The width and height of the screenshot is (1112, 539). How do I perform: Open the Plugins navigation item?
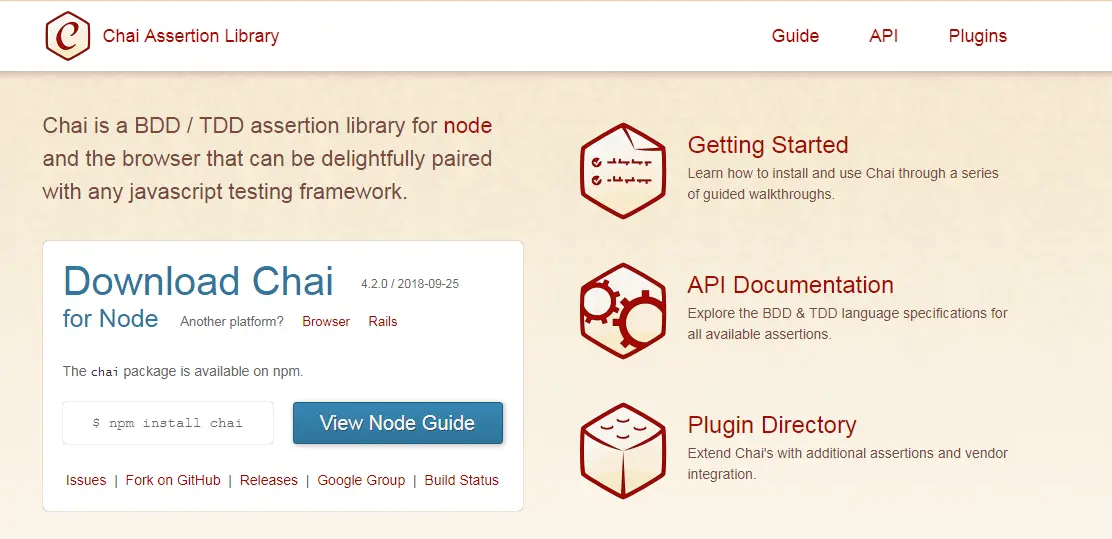[977, 36]
